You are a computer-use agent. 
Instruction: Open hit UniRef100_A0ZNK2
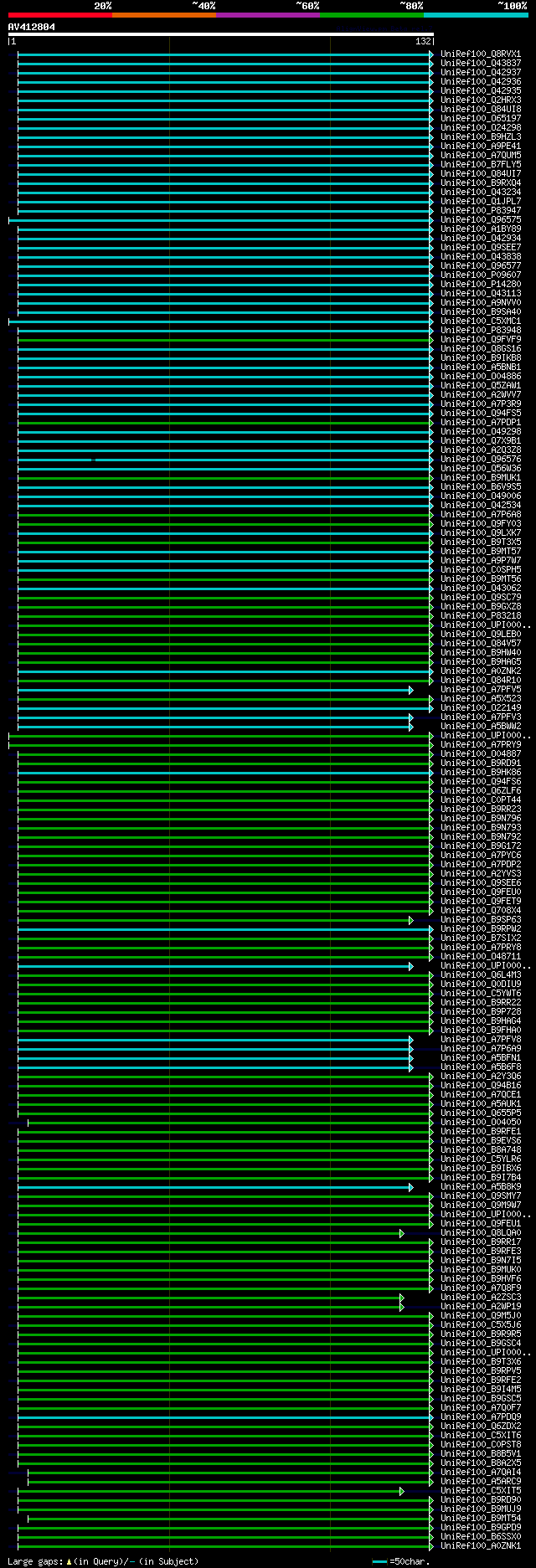(481, 671)
